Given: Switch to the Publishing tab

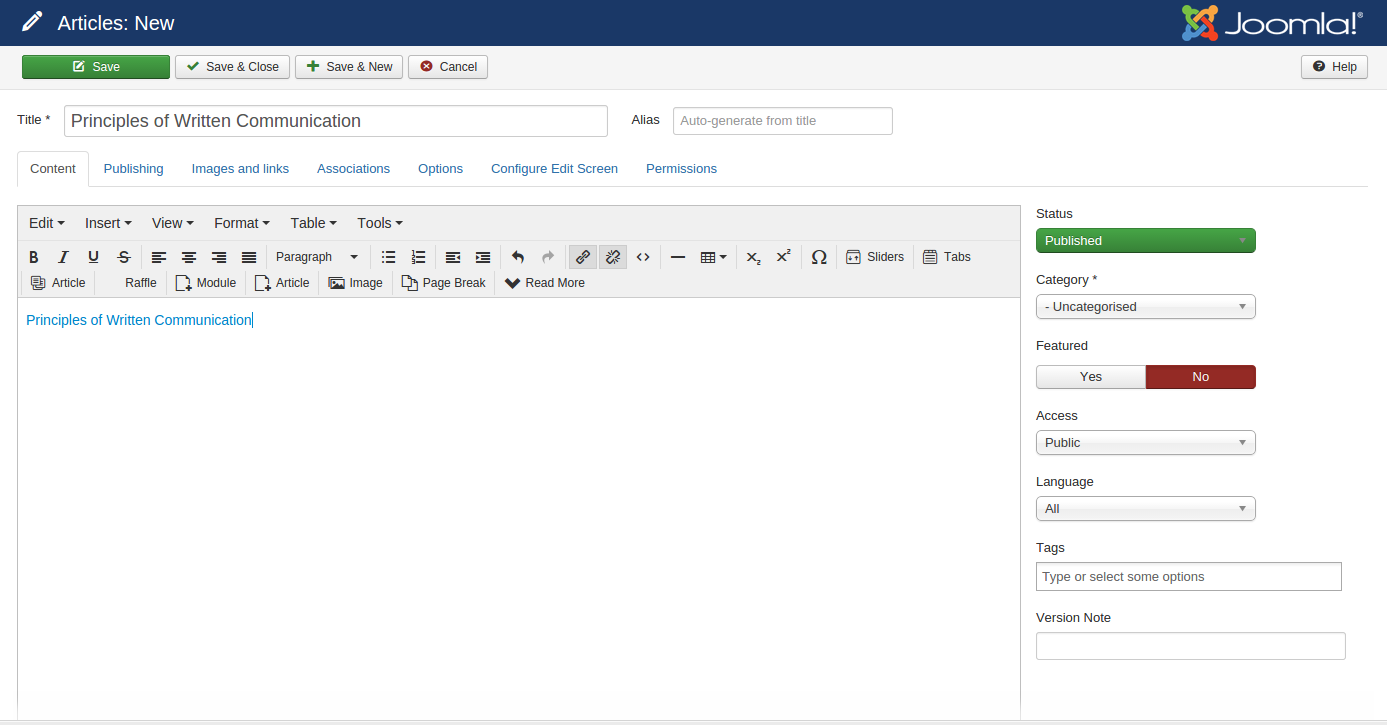Looking at the screenshot, I should click(133, 169).
